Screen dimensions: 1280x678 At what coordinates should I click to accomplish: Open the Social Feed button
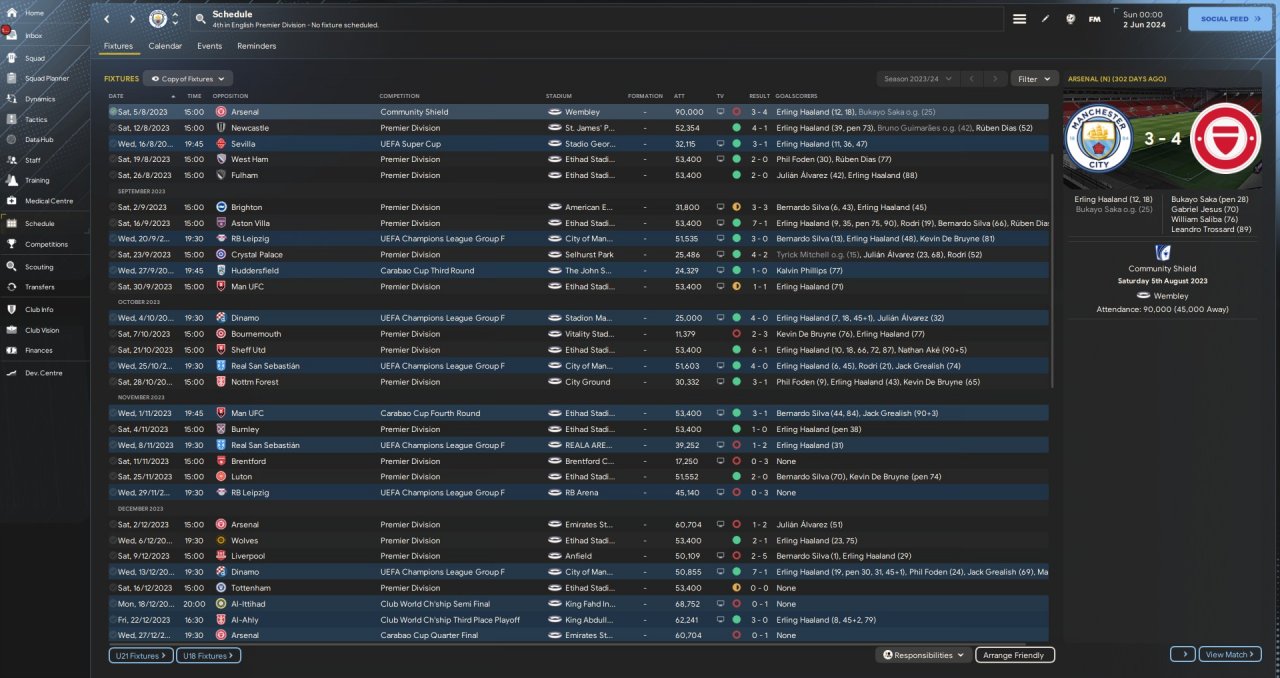(x=1230, y=19)
